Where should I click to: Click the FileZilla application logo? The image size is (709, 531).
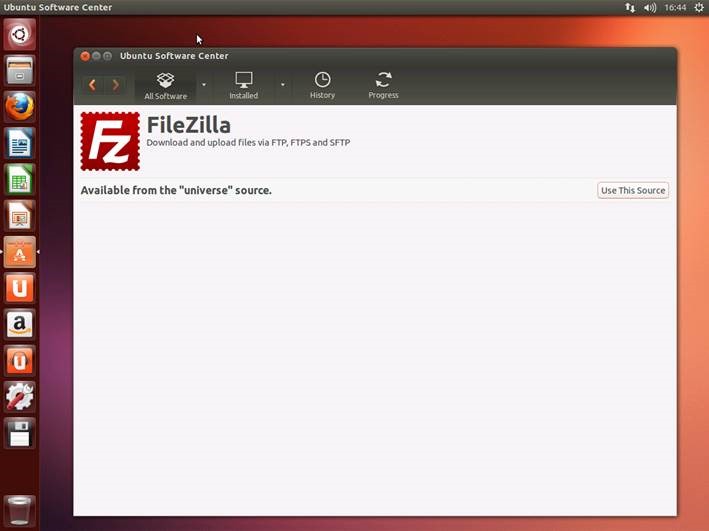(x=110, y=141)
